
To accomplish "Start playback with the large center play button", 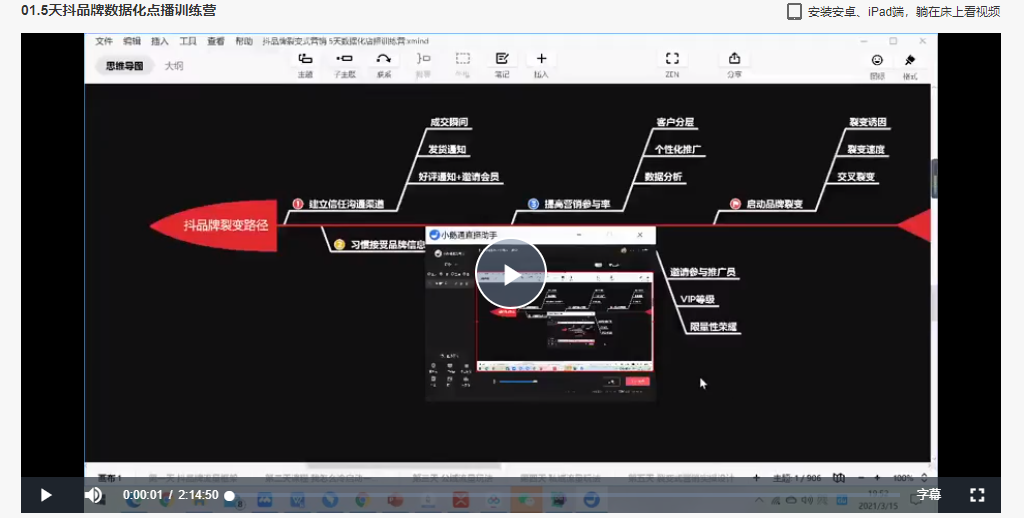I will point(511,274).
